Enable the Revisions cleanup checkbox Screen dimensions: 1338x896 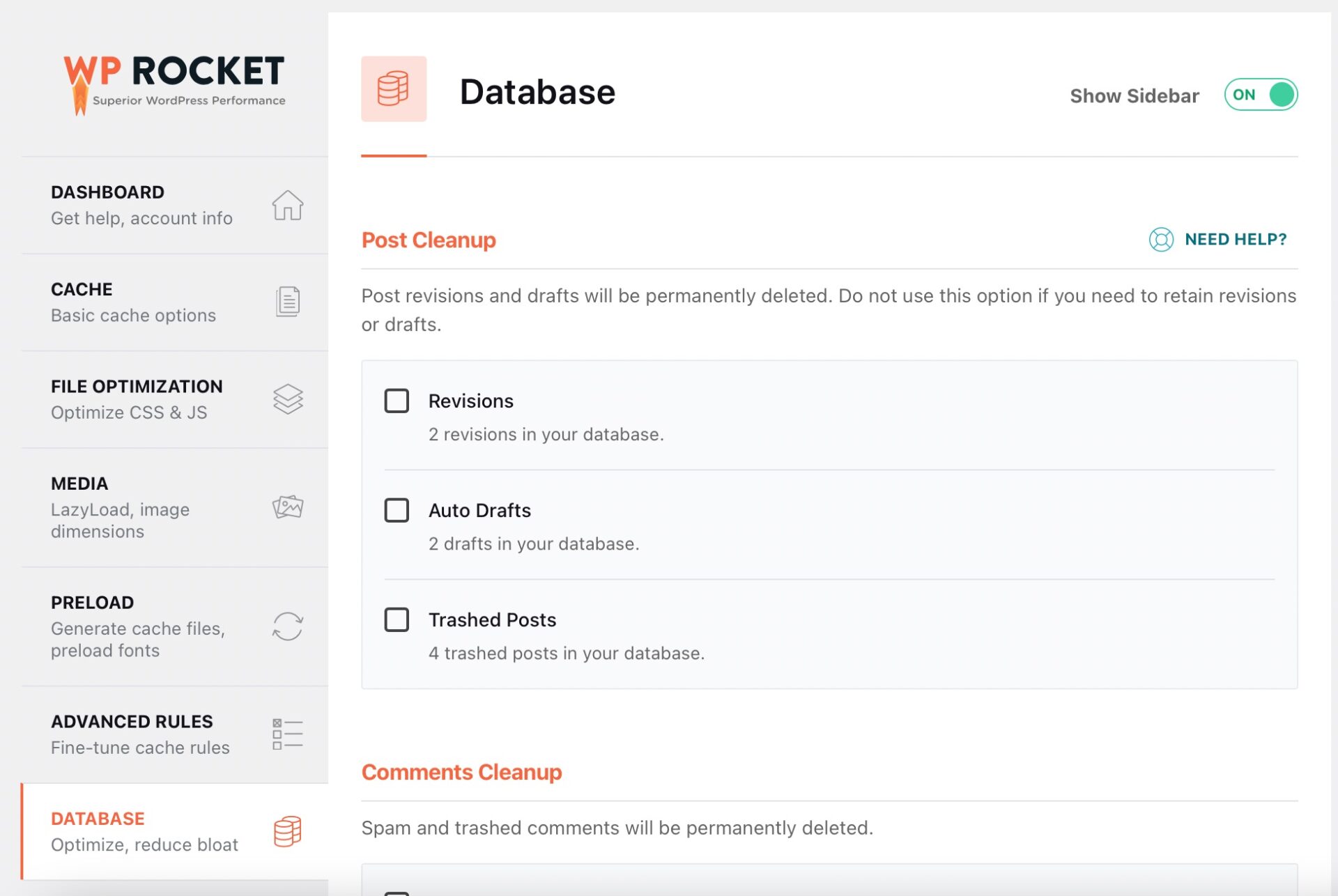pyautogui.click(x=397, y=401)
